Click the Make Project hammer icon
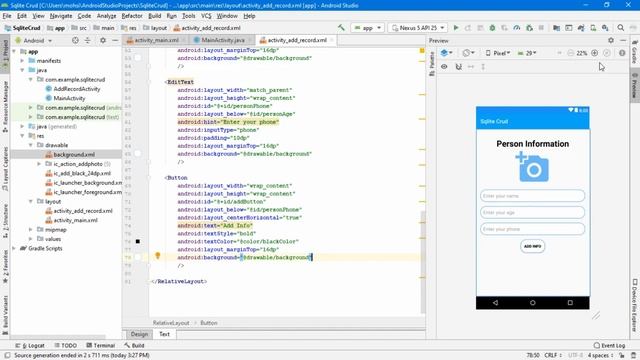640x360 pixels. pyautogui.click(x=341, y=28)
